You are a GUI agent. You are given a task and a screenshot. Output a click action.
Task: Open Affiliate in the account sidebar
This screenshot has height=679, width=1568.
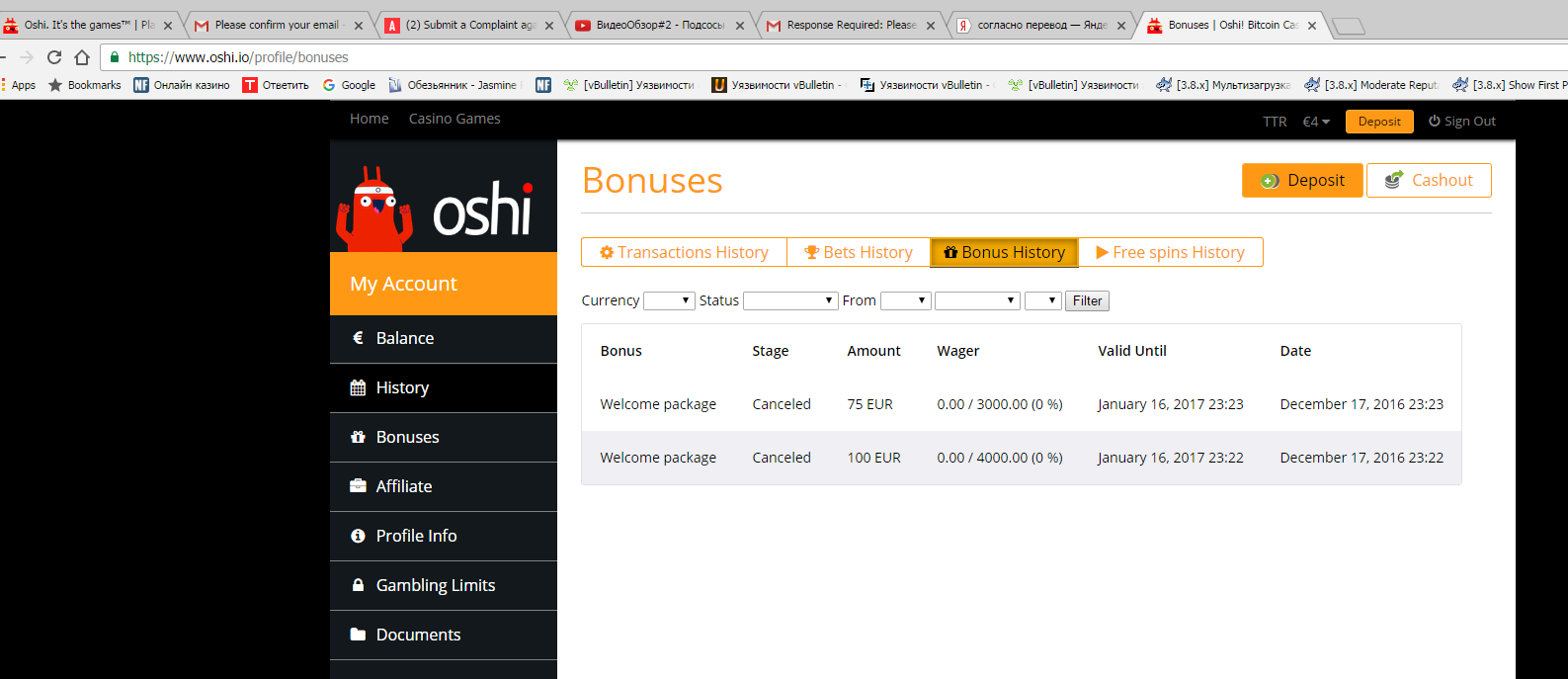coord(444,486)
